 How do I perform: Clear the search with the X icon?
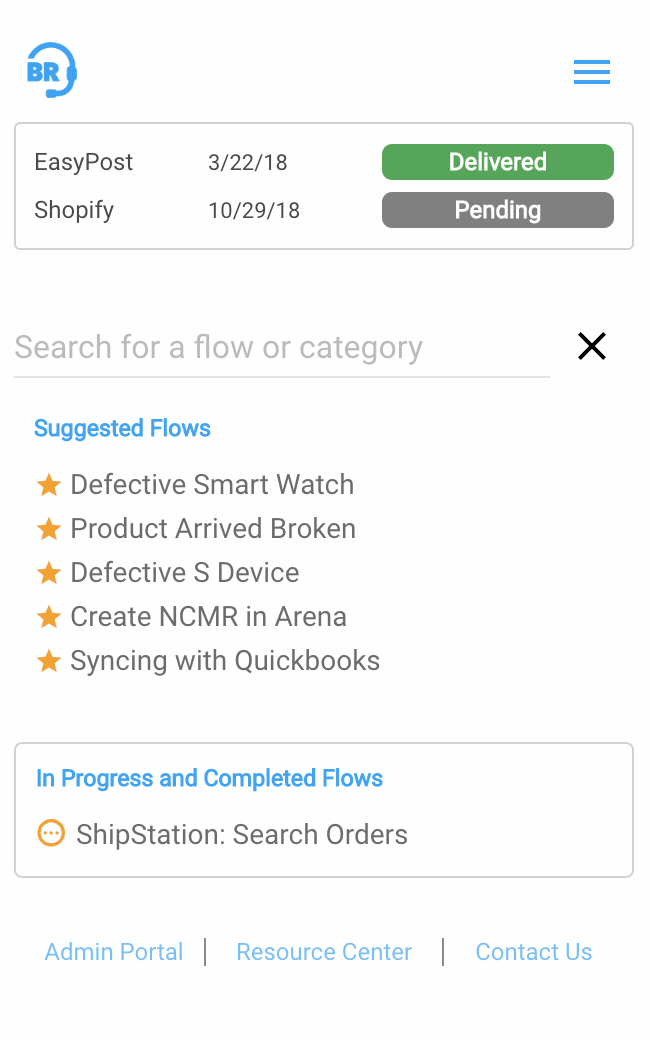(x=592, y=346)
